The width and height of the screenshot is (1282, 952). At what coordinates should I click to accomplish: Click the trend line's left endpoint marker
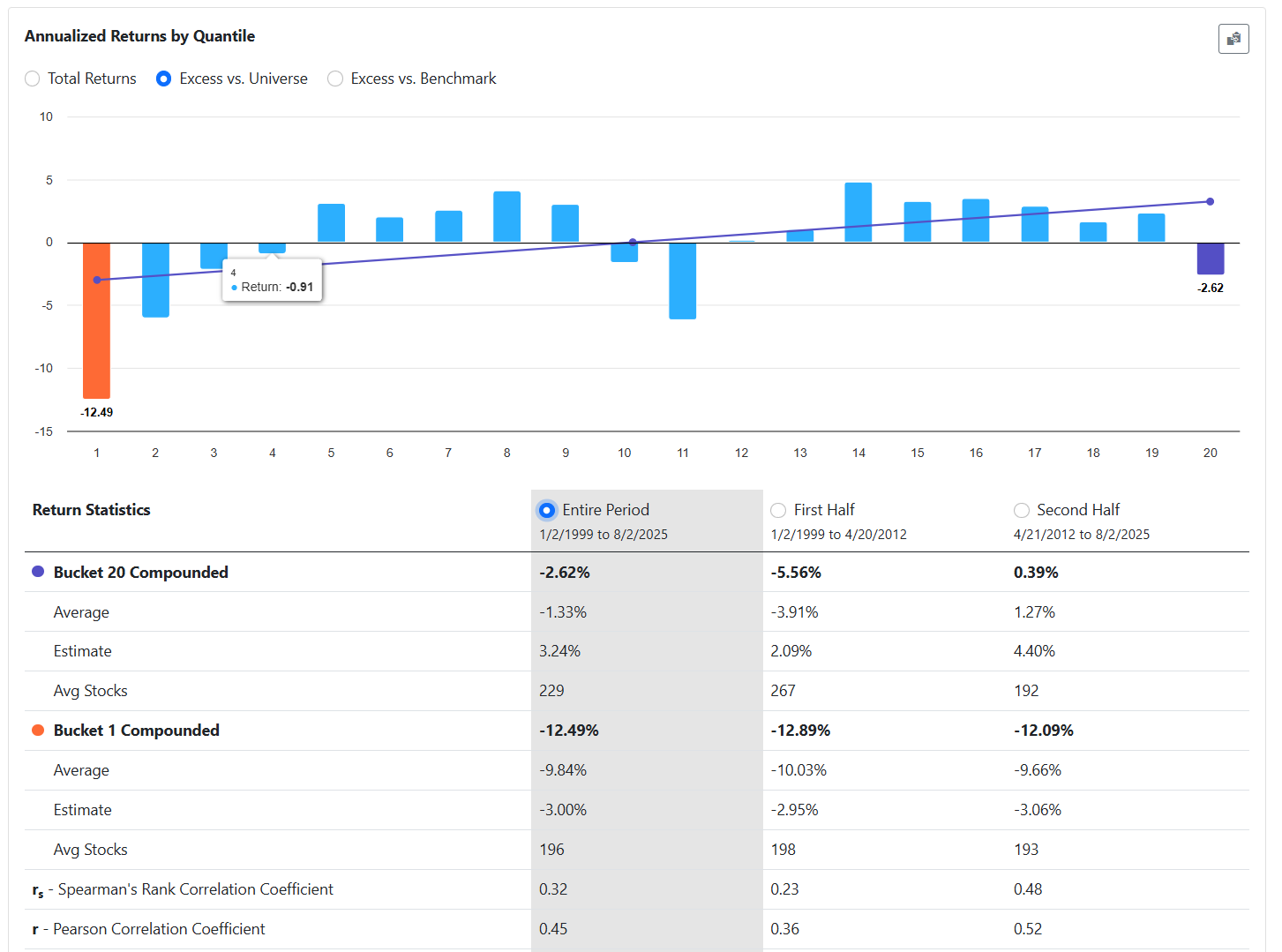click(97, 280)
